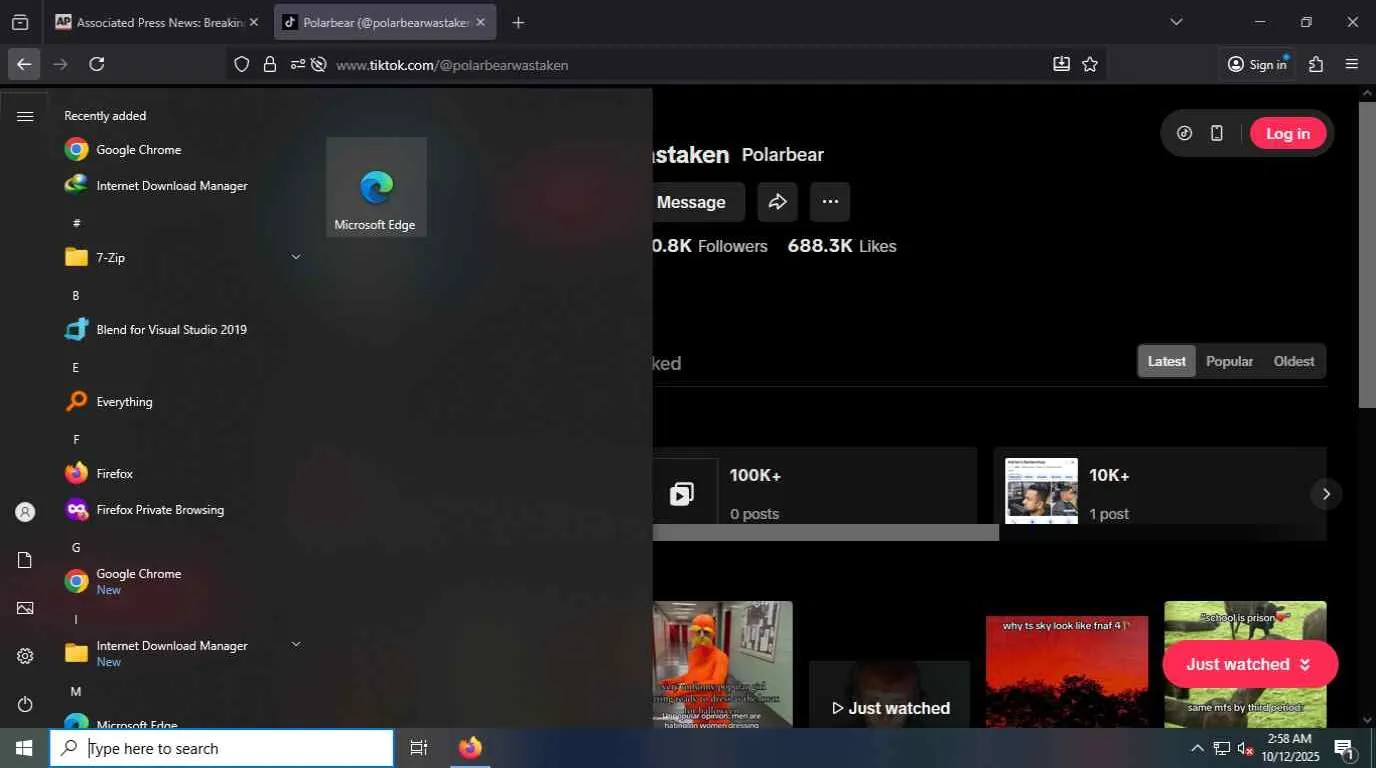
Task: Click the taskbar search box
Action: 222,748
